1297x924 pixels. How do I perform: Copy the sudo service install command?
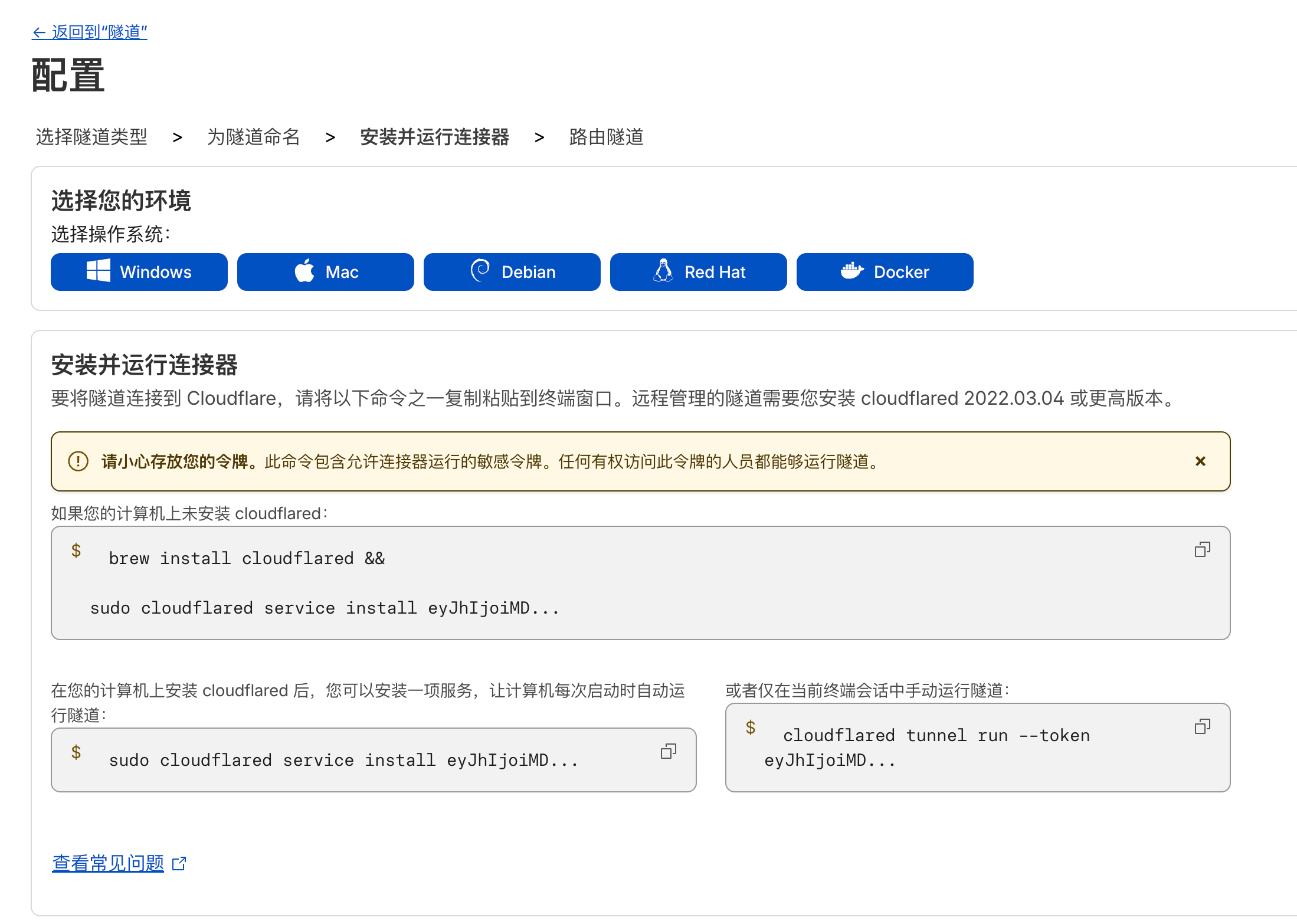tap(668, 751)
